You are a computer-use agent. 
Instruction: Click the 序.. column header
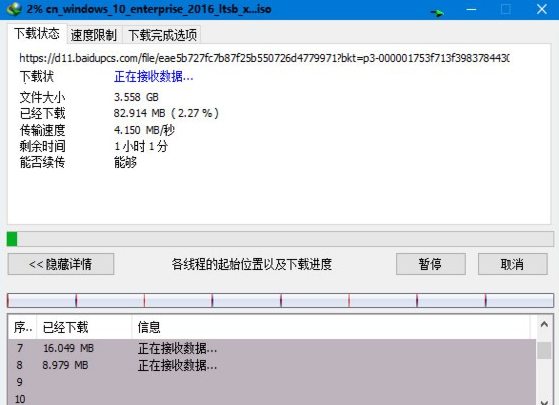coord(22,327)
